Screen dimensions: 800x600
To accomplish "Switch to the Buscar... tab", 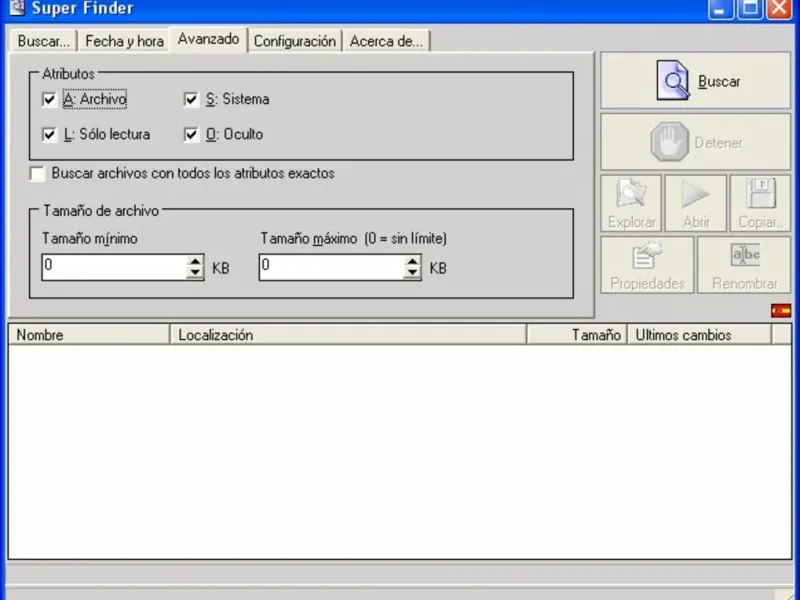I will point(43,41).
